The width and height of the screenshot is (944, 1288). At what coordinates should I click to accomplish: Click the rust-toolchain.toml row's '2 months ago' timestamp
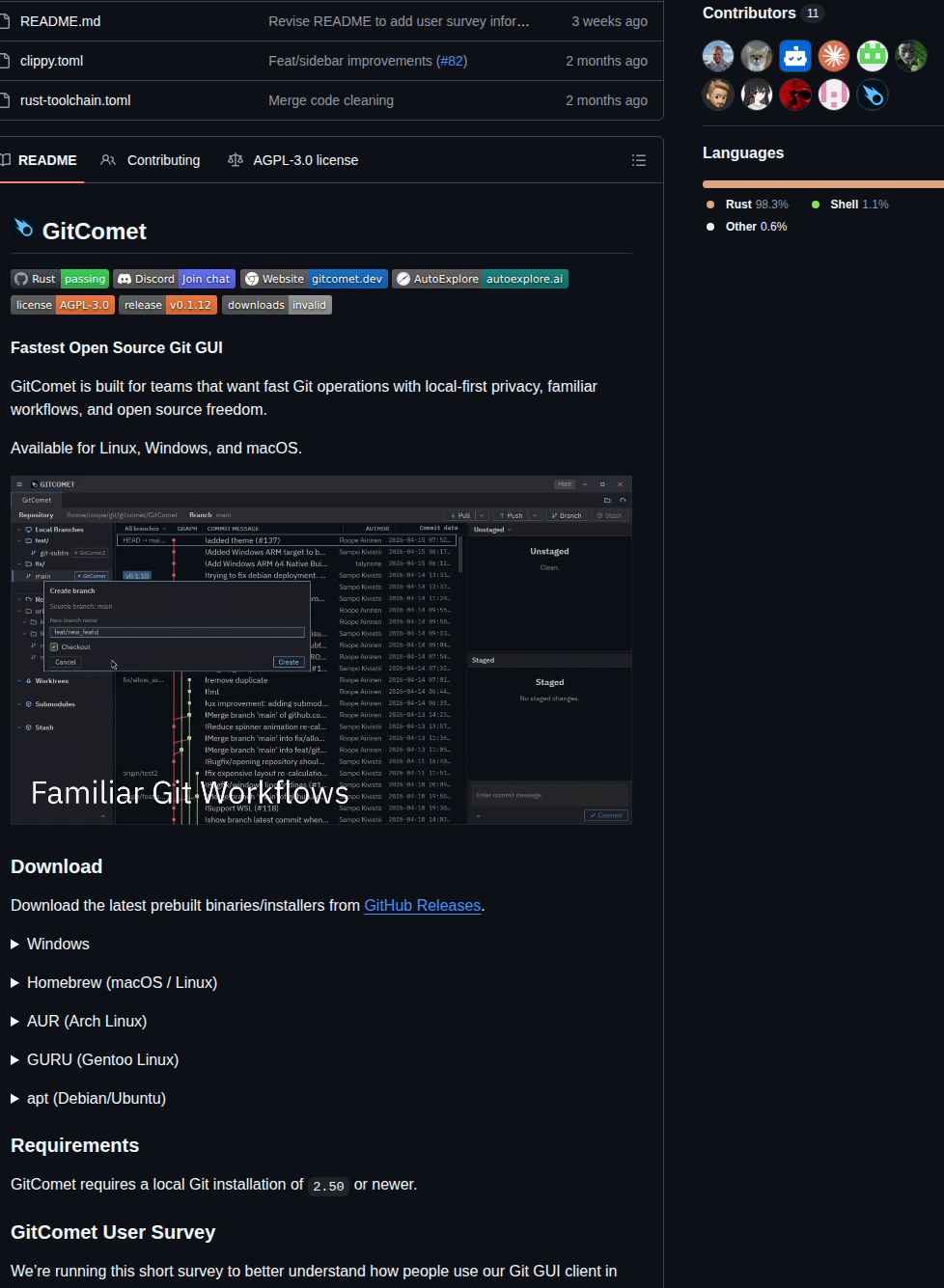(x=606, y=100)
